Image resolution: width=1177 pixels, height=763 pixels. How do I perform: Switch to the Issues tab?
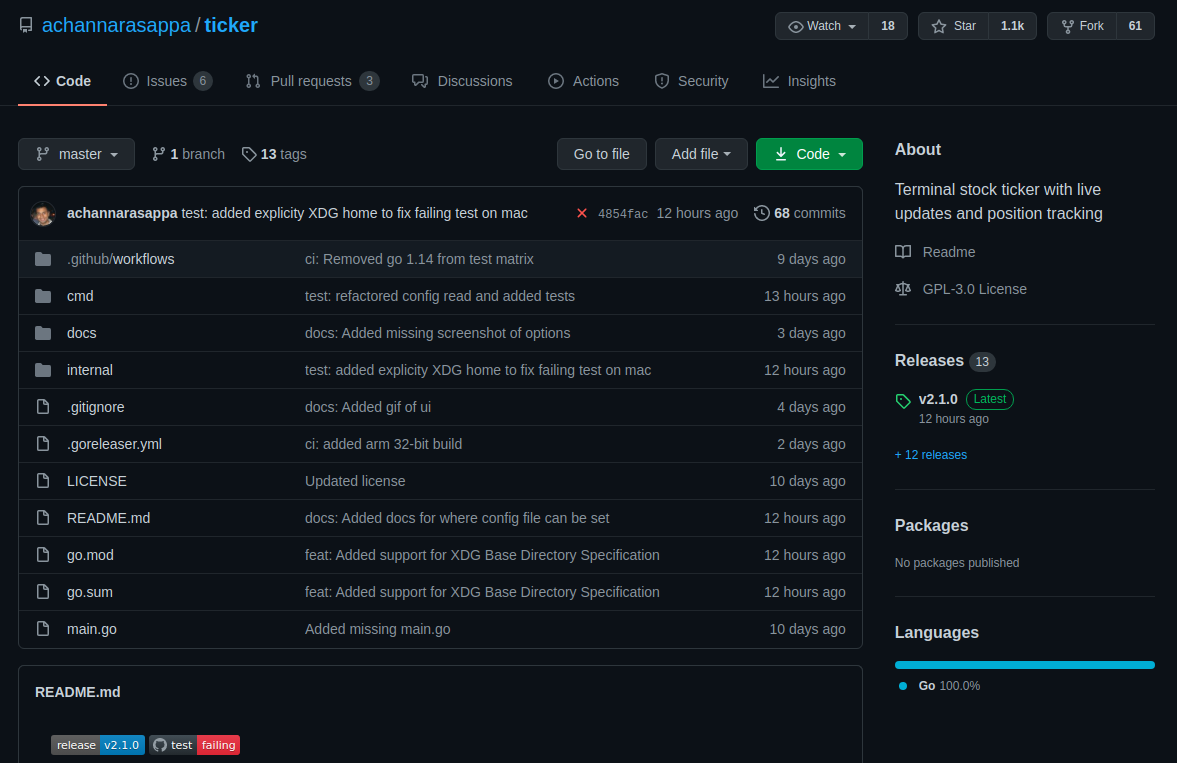[x=167, y=81]
